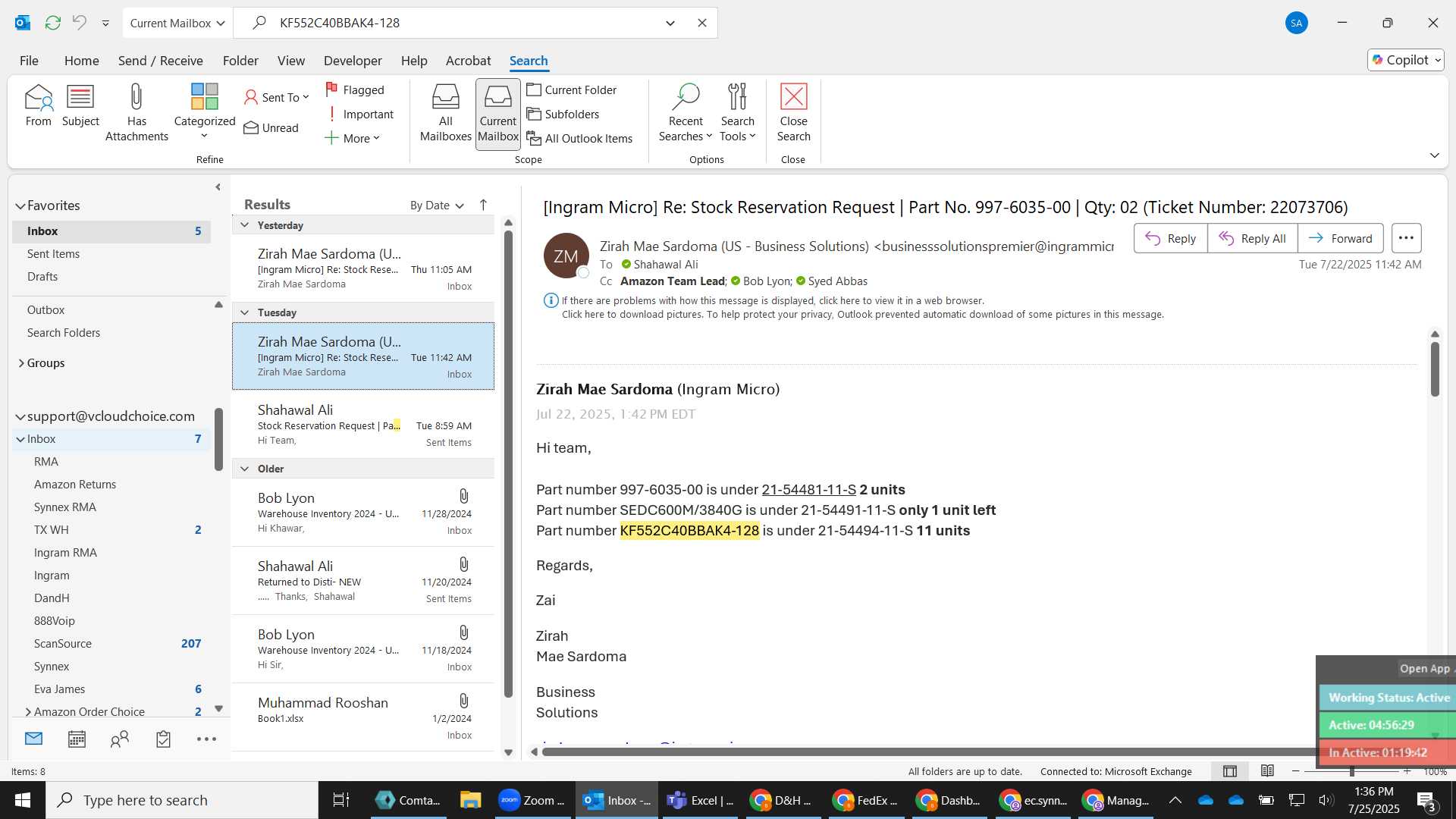This screenshot has height=819, width=1456.
Task: Collapse the Yesterday results group
Action: click(245, 225)
